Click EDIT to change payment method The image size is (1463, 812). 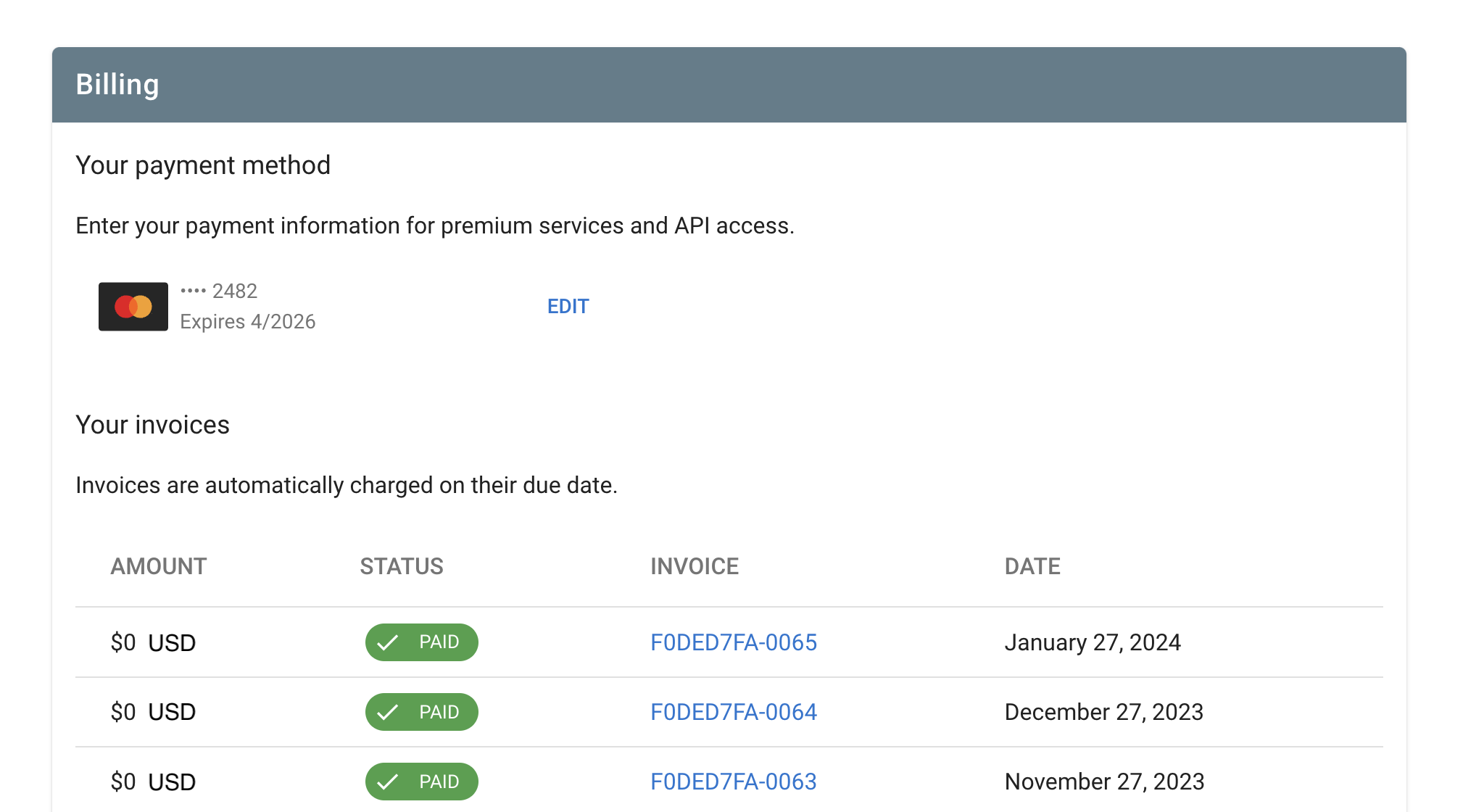click(568, 307)
